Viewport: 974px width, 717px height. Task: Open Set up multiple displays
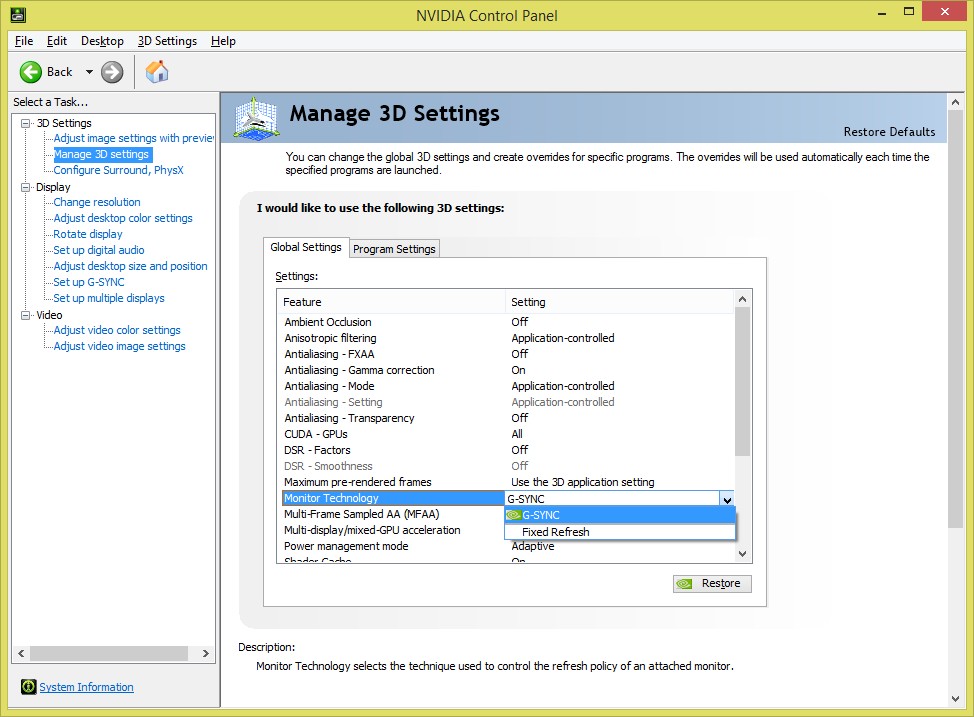[109, 298]
